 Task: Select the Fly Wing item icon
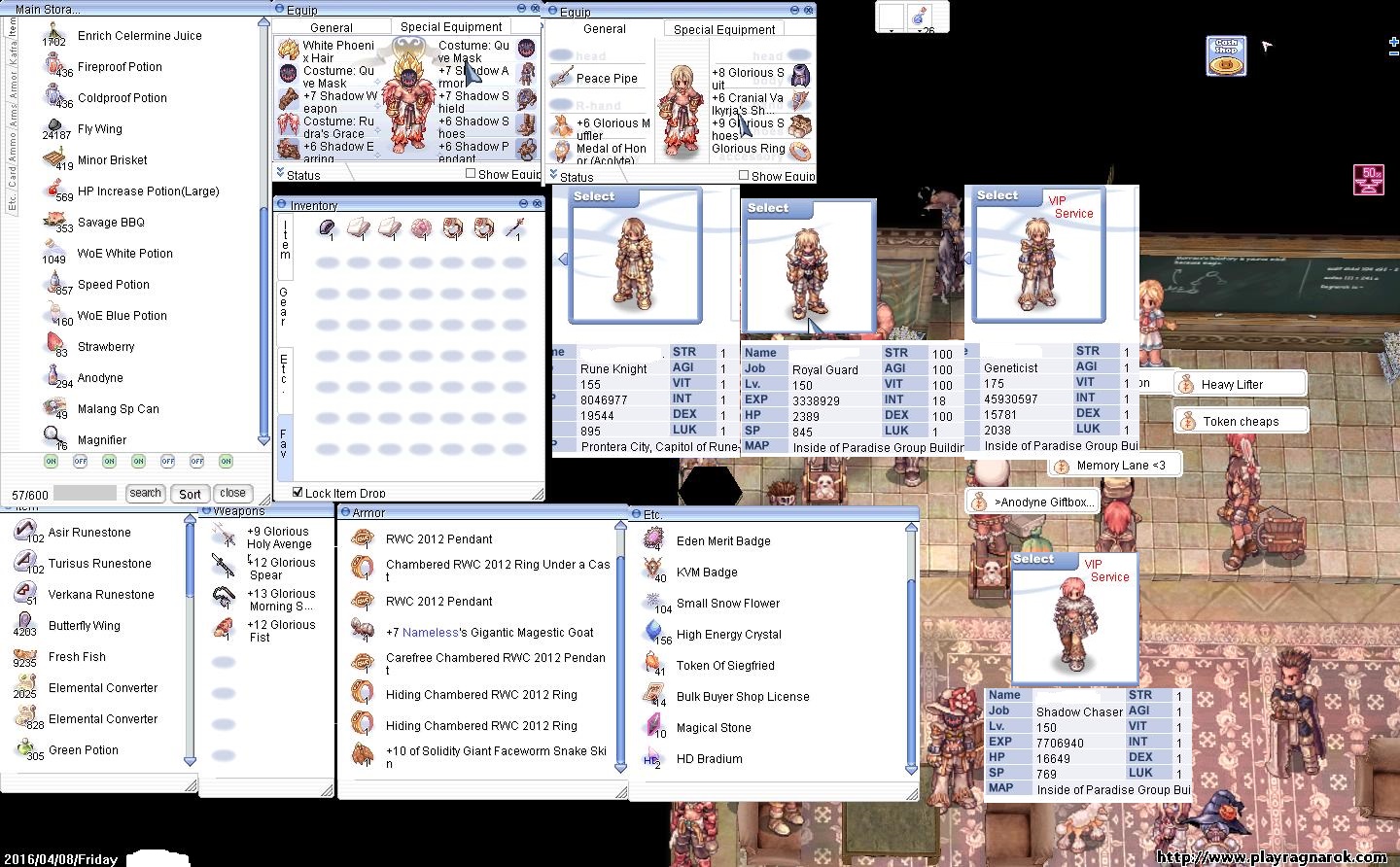pyautogui.click(x=55, y=127)
